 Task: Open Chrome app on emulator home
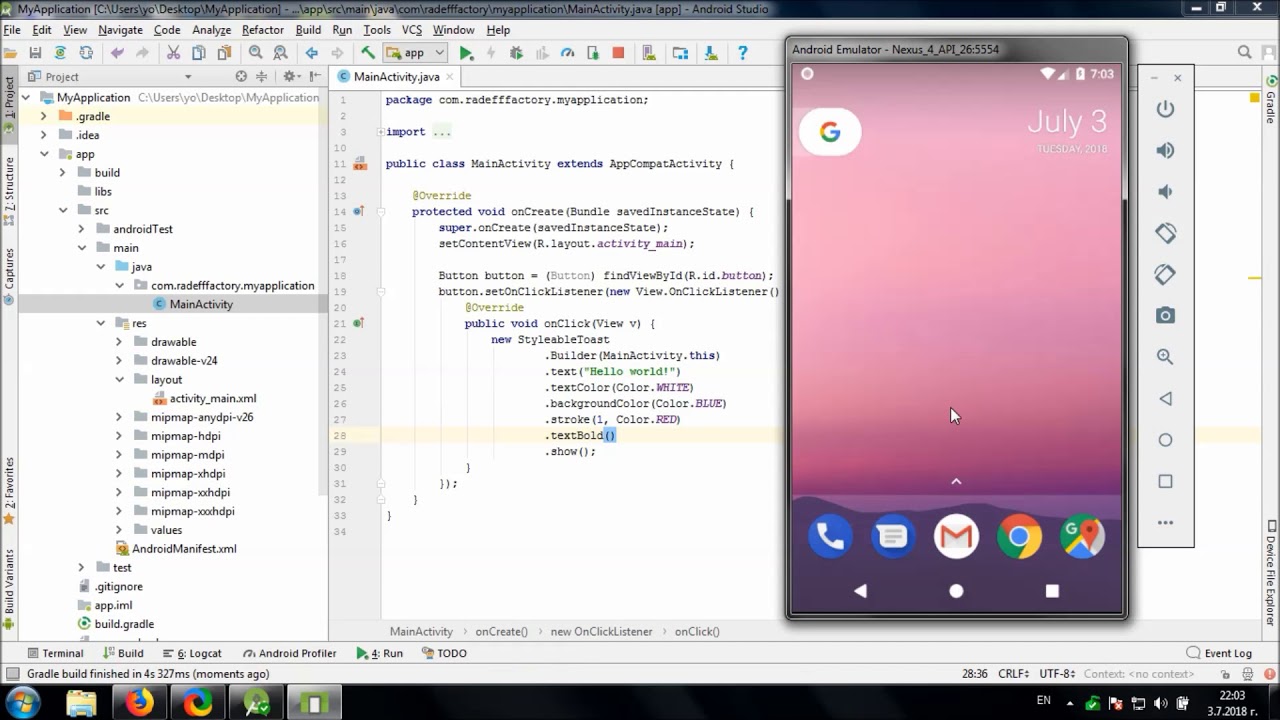click(x=1019, y=538)
